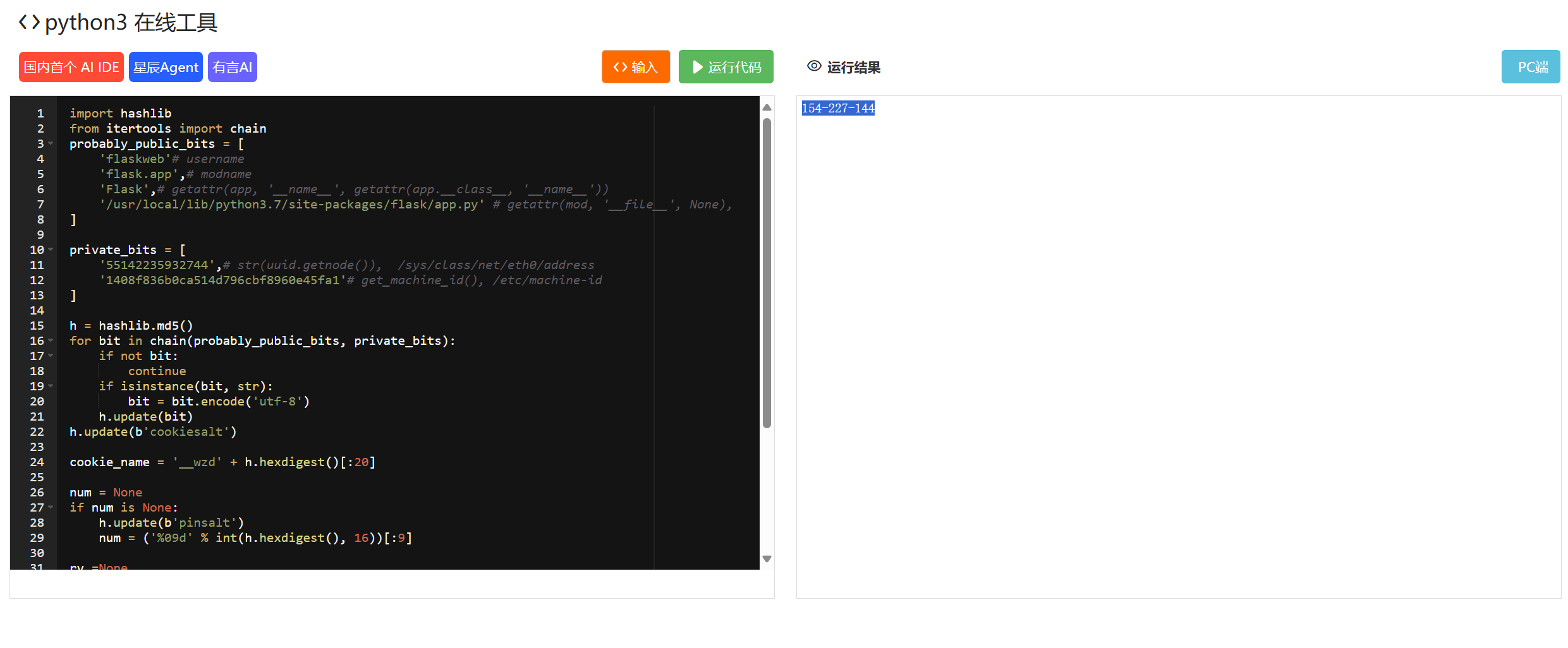Click the 'cookiesalt' update line
The width and height of the screenshot is (1568, 648).
(153, 432)
